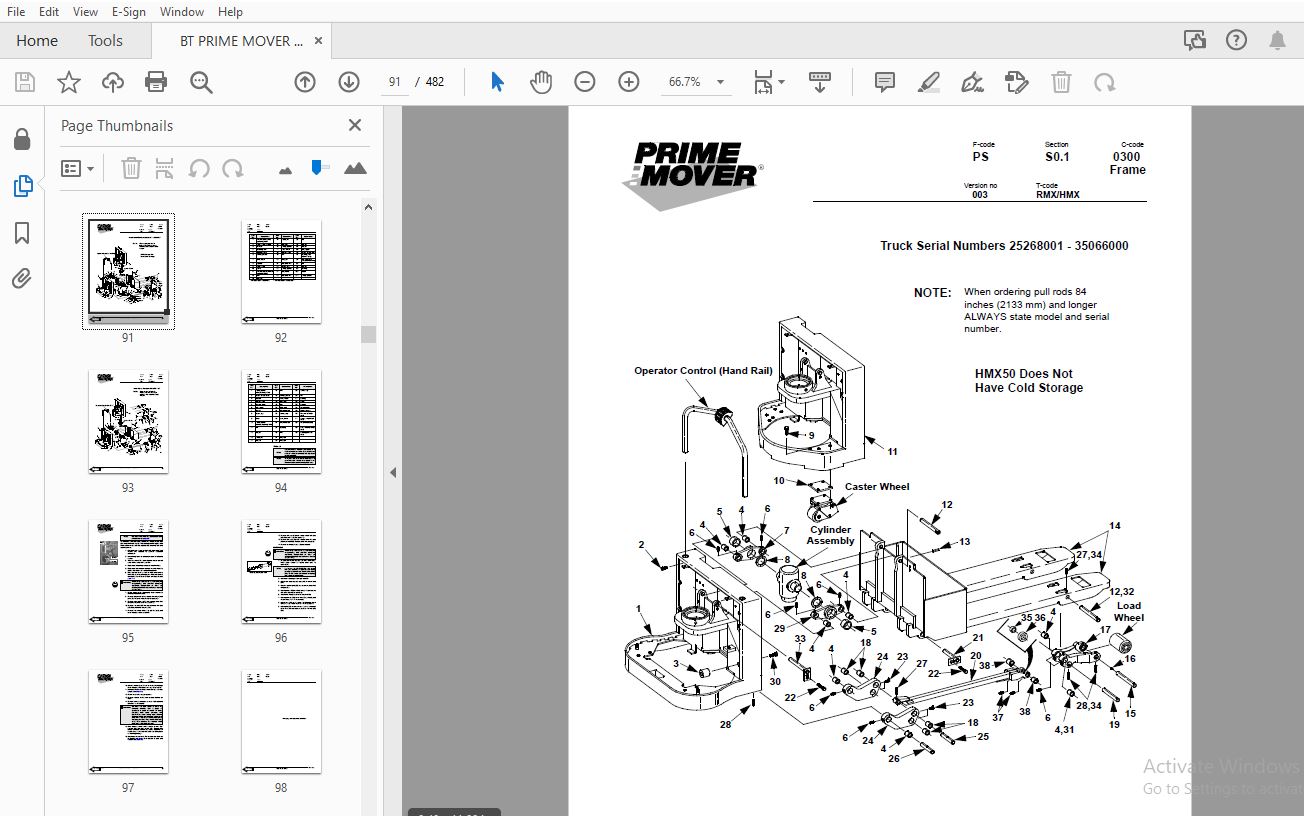The height and width of the screenshot is (816, 1304).
Task: Go to next page with down arrow
Action: [x=348, y=82]
